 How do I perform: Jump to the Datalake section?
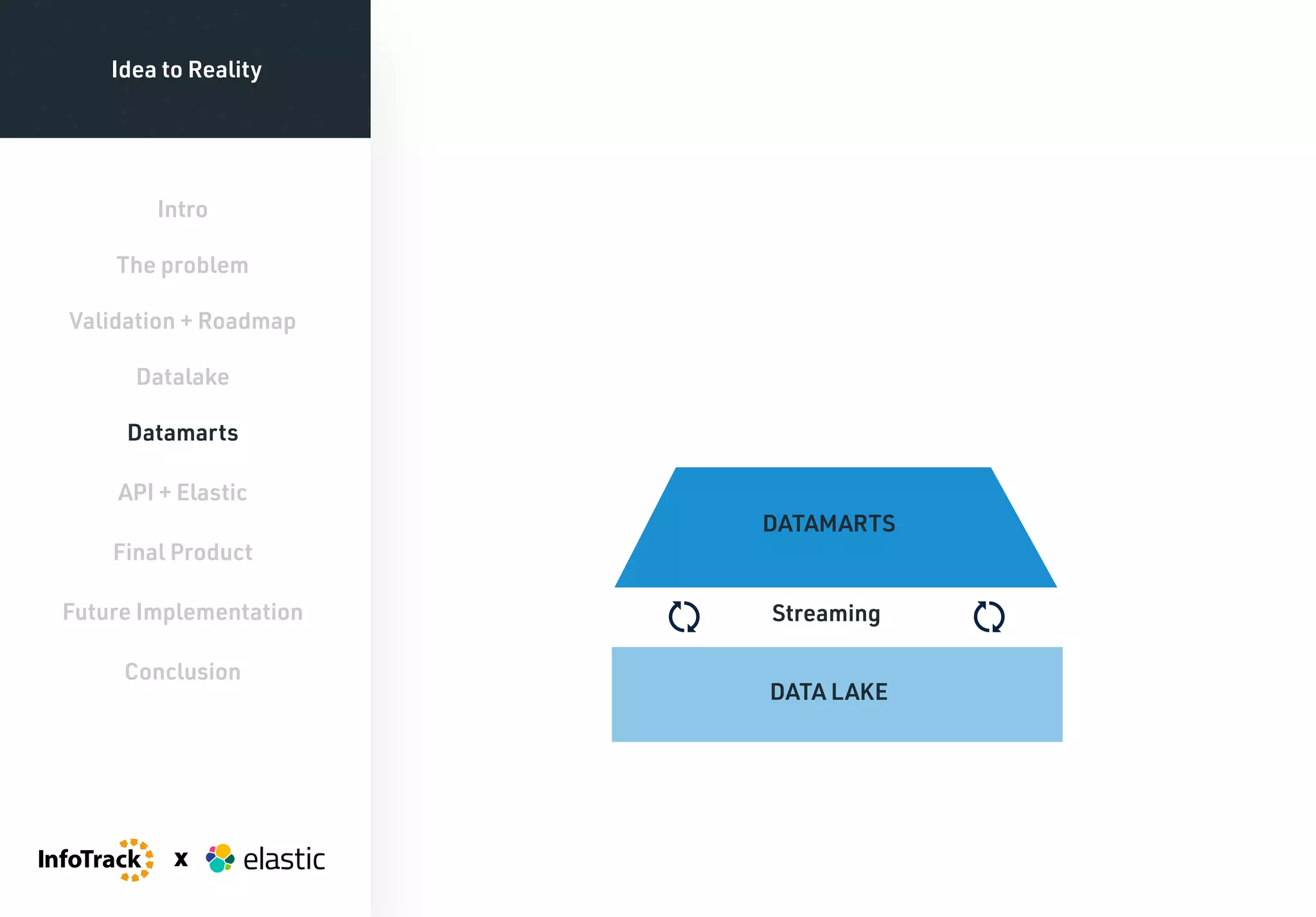(182, 377)
